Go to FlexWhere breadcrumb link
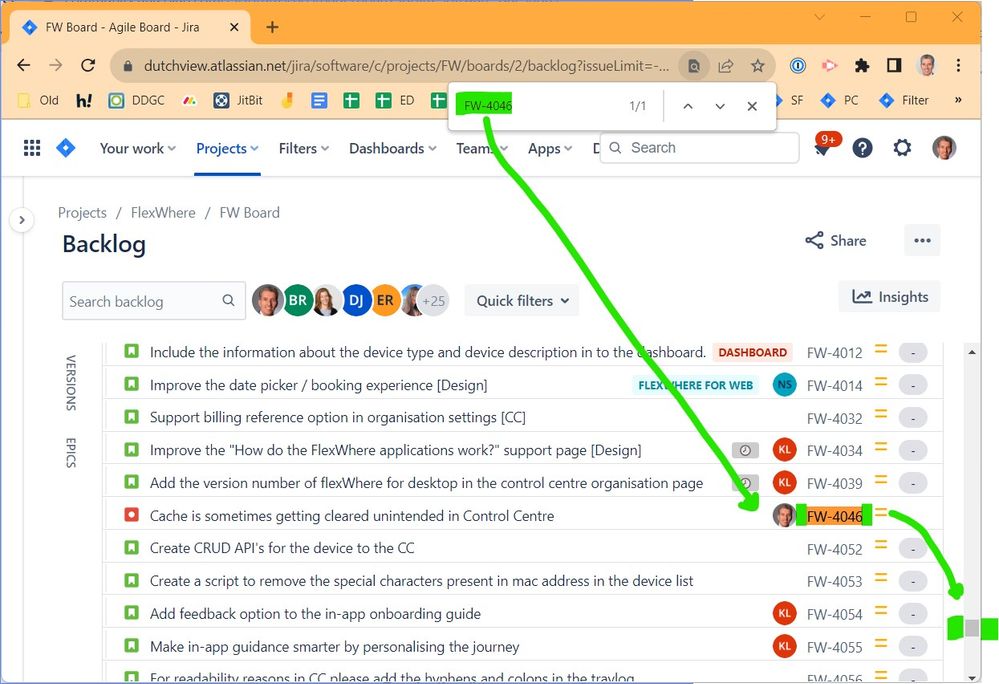This screenshot has width=999, height=684. point(163,213)
